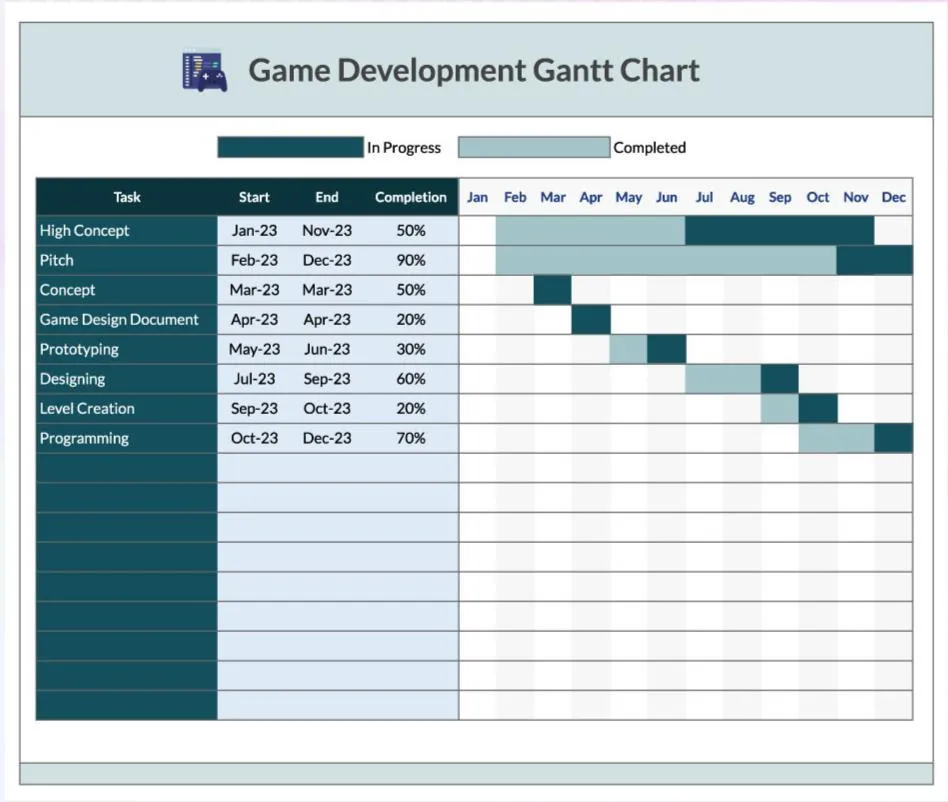Viewport: 948px width, 802px height.
Task: Click Prototyping start date May-23
Action: [x=254, y=349]
